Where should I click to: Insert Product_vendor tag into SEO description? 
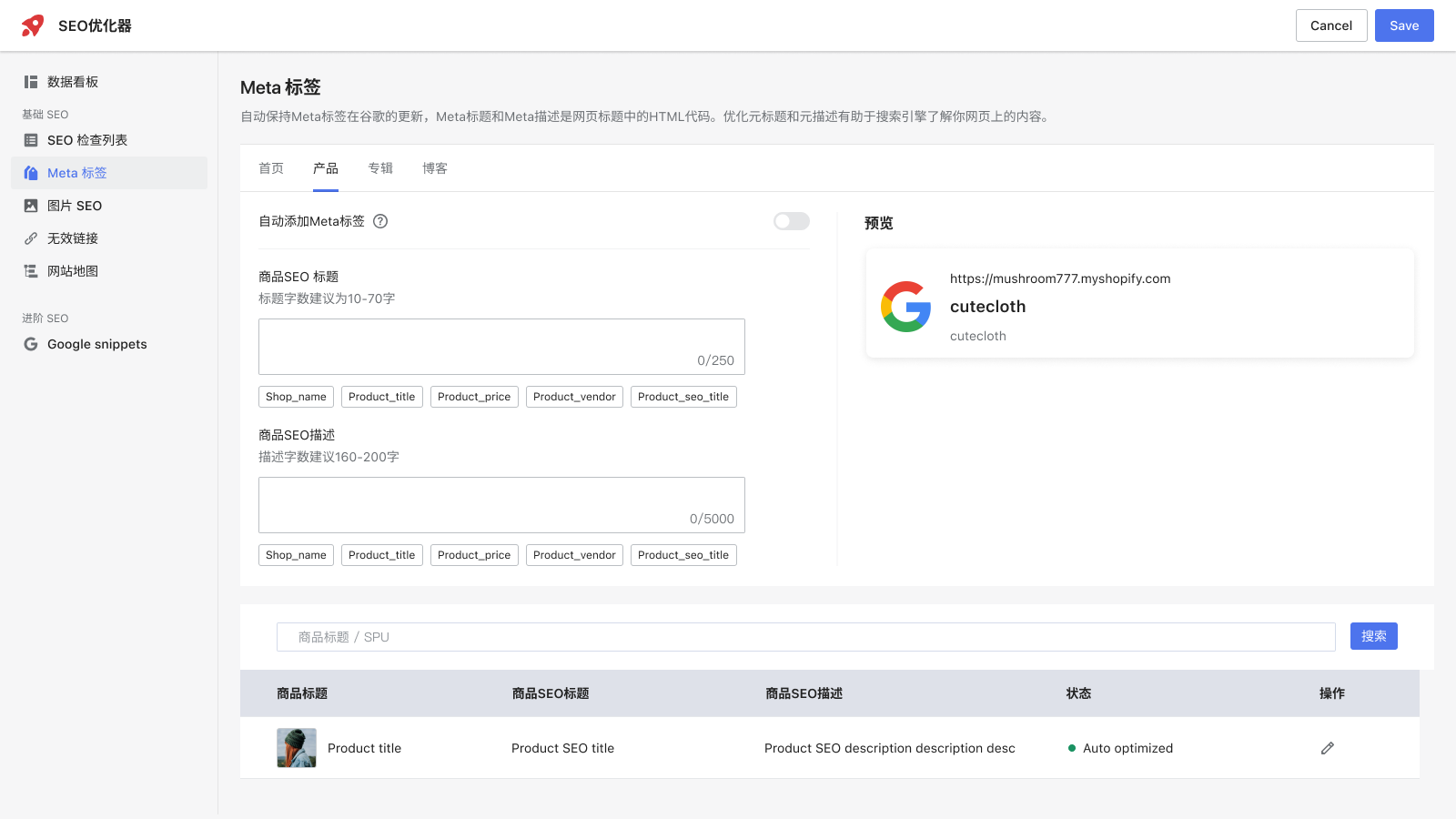point(574,555)
